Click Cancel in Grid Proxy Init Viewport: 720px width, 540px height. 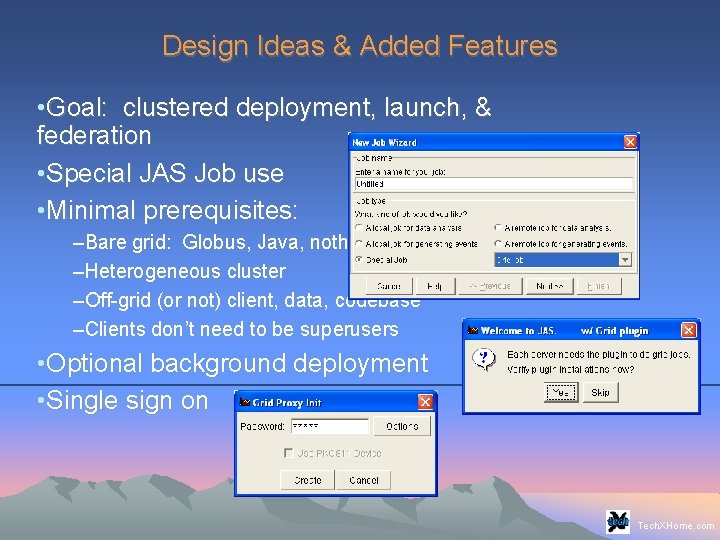tap(363, 480)
